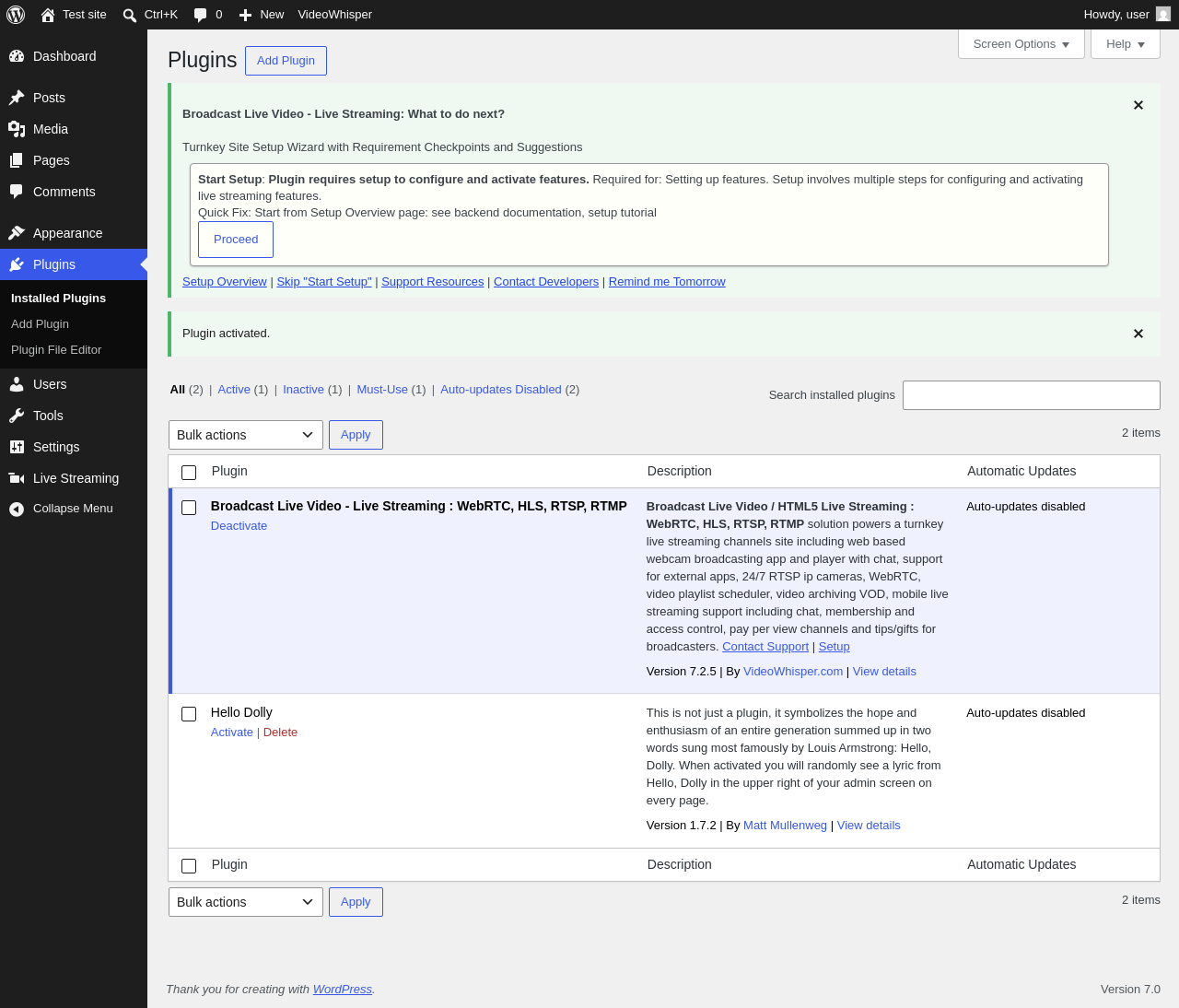Open the bottom Bulk actions dropdown
The width and height of the screenshot is (1179, 1008).
(x=246, y=902)
